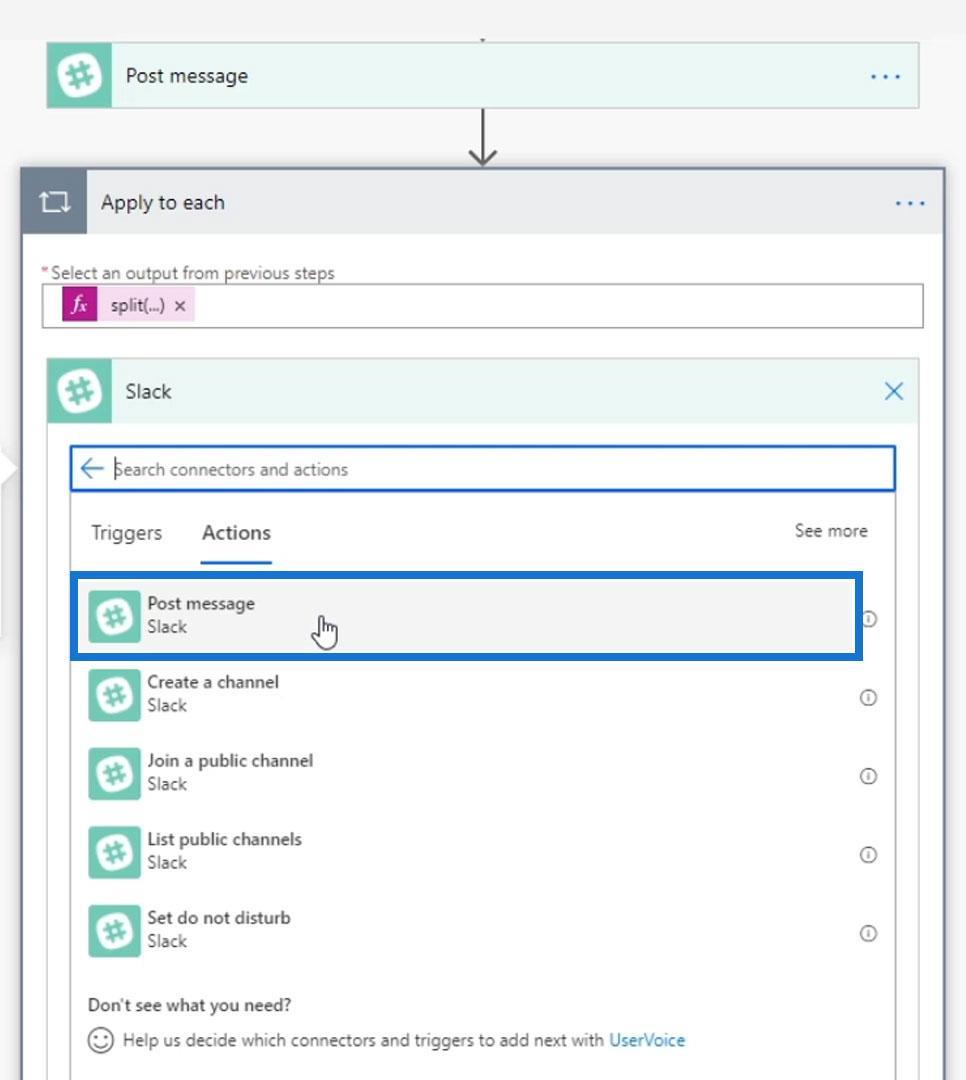The height and width of the screenshot is (1080, 966).
Task: Remove the split(...) expression token
Action: point(180,306)
